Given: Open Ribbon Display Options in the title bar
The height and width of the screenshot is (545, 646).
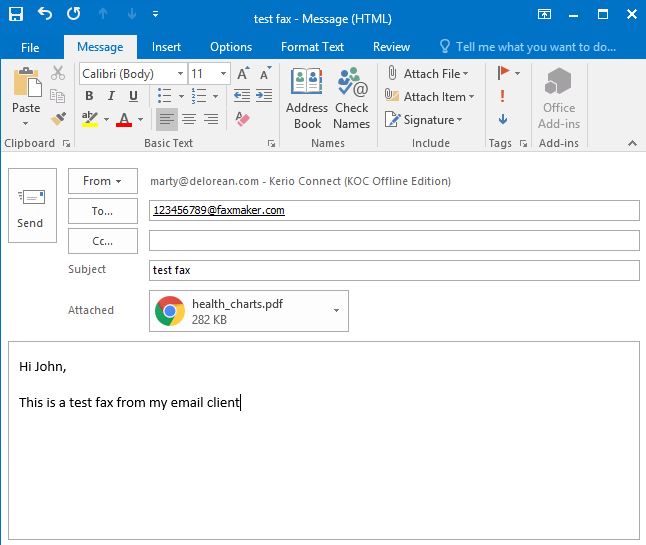Looking at the screenshot, I should 544,14.
